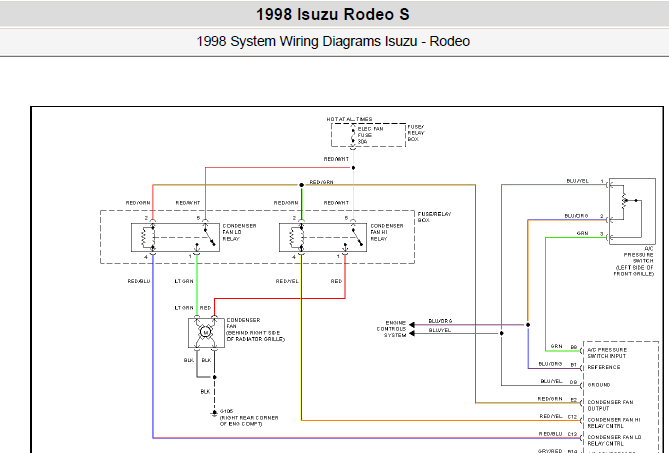Click the ELEC FAN fuse symbol
This screenshot has width=669, height=453.
coord(353,135)
